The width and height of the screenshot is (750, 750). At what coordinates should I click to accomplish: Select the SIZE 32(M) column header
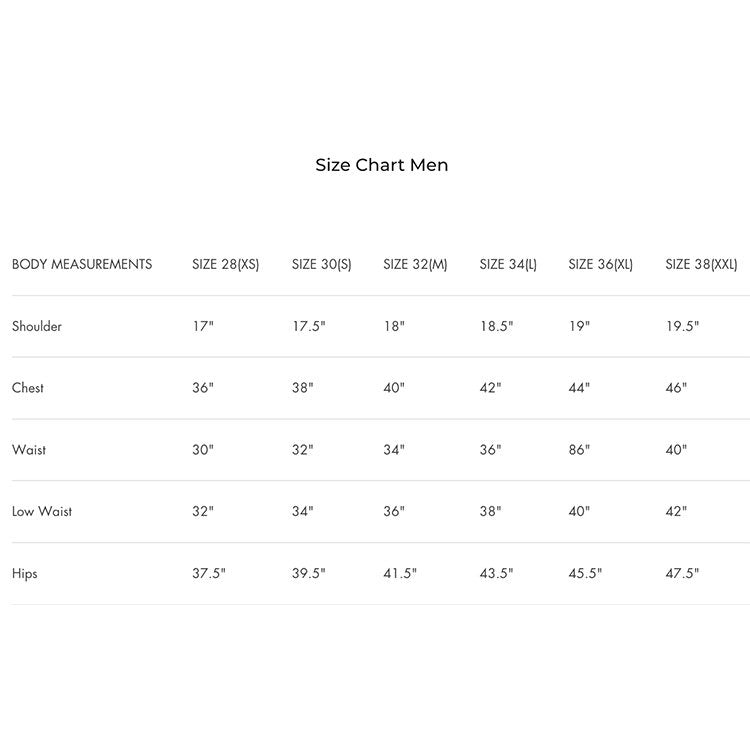coord(415,264)
